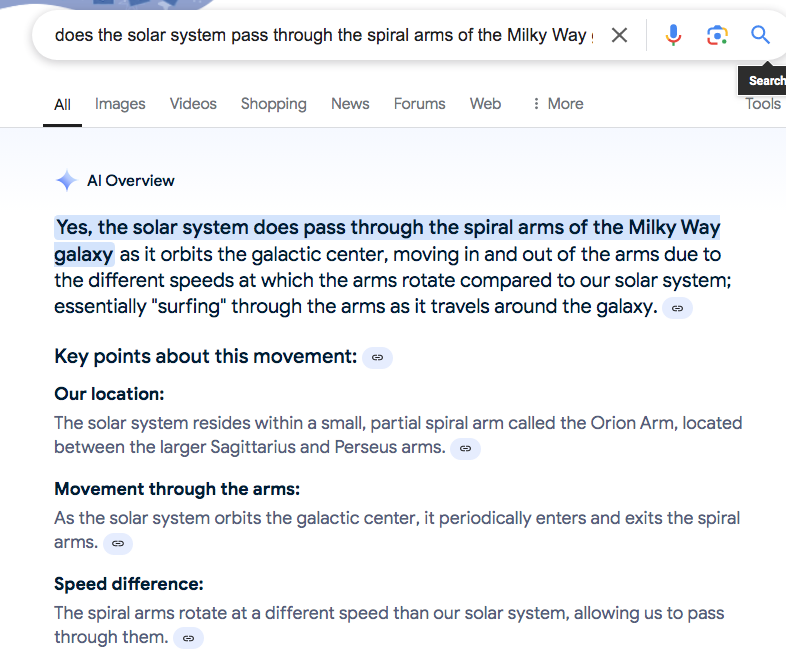
Task: Select the Forums tab
Action: pos(419,104)
